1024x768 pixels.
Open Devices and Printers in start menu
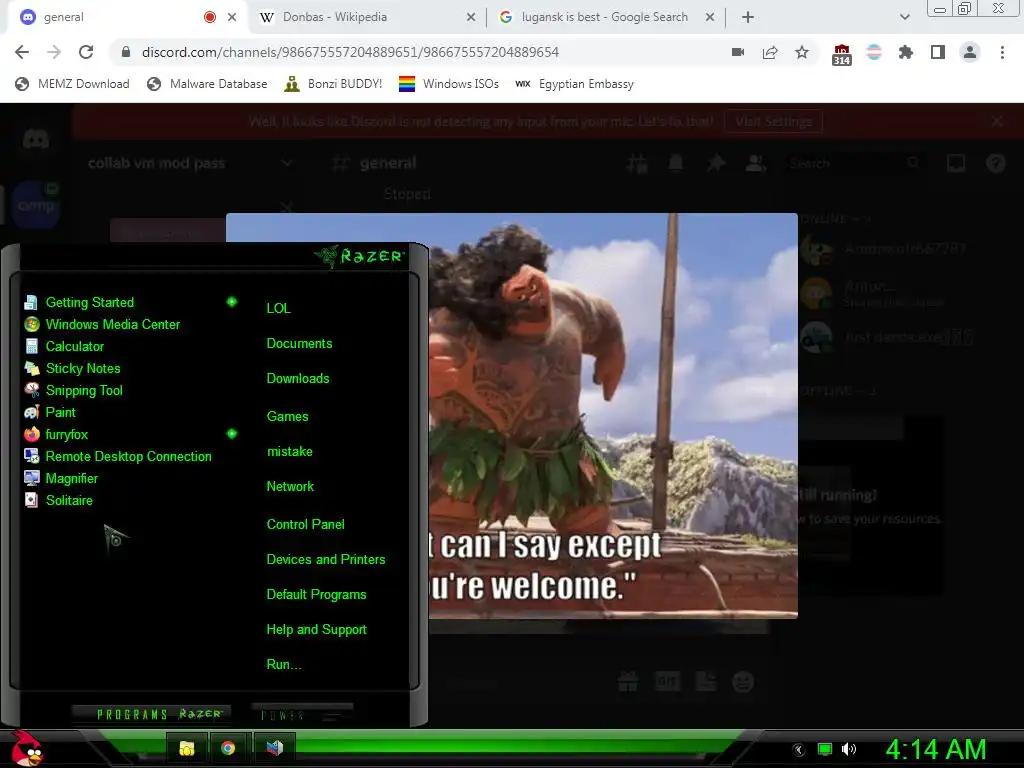tap(326, 560)
